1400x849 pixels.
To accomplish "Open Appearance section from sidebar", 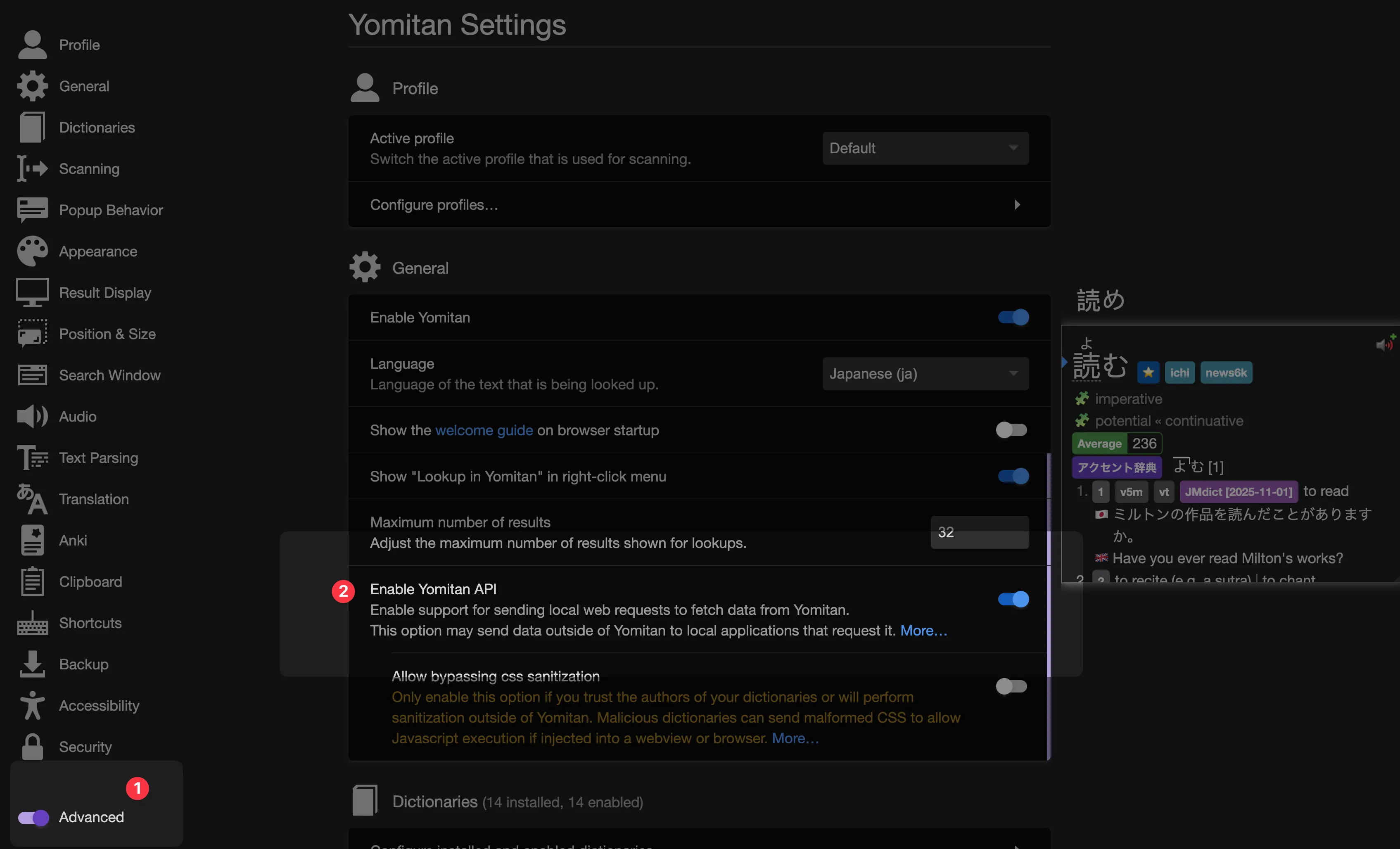I will coord(98,251).
